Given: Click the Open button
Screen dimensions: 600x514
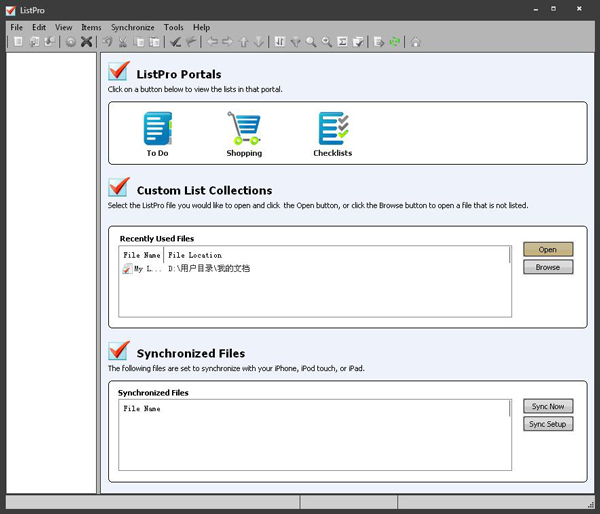Looking at the screenshot, I should [548, 249].
